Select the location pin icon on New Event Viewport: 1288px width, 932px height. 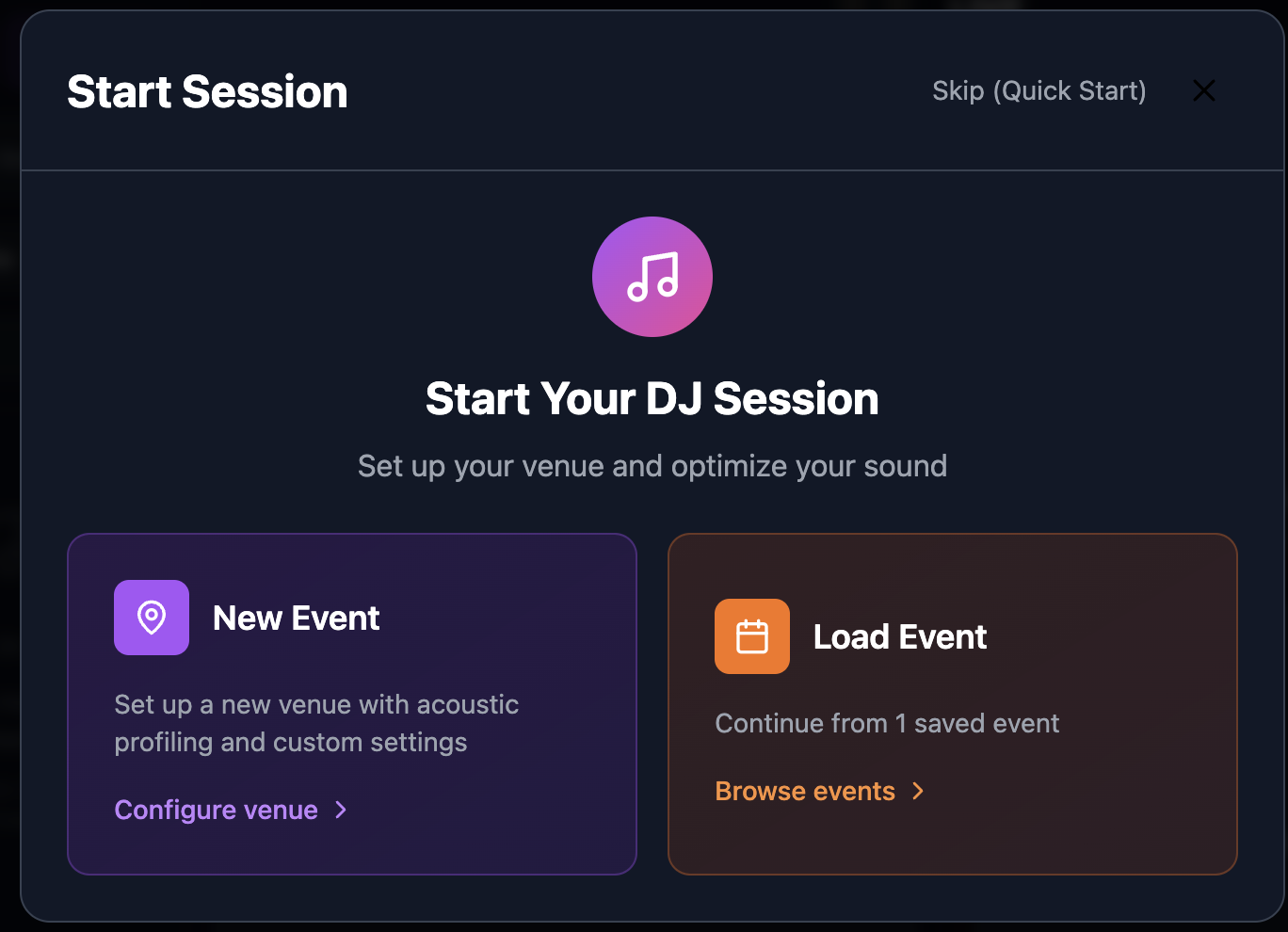point(151,618)
